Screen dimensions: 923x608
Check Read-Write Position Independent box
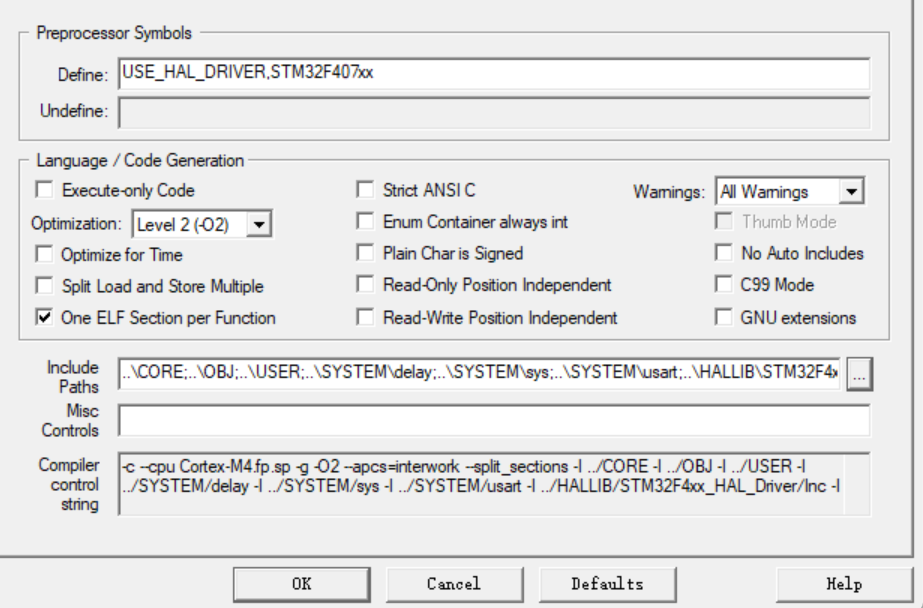coord(365,318)
